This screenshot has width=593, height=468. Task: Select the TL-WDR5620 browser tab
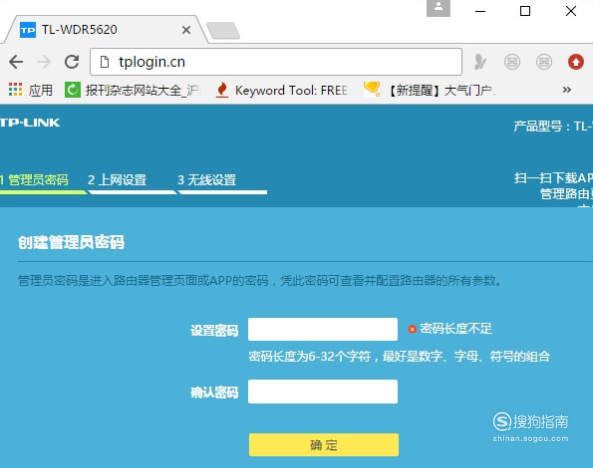[x=106, y=30]
